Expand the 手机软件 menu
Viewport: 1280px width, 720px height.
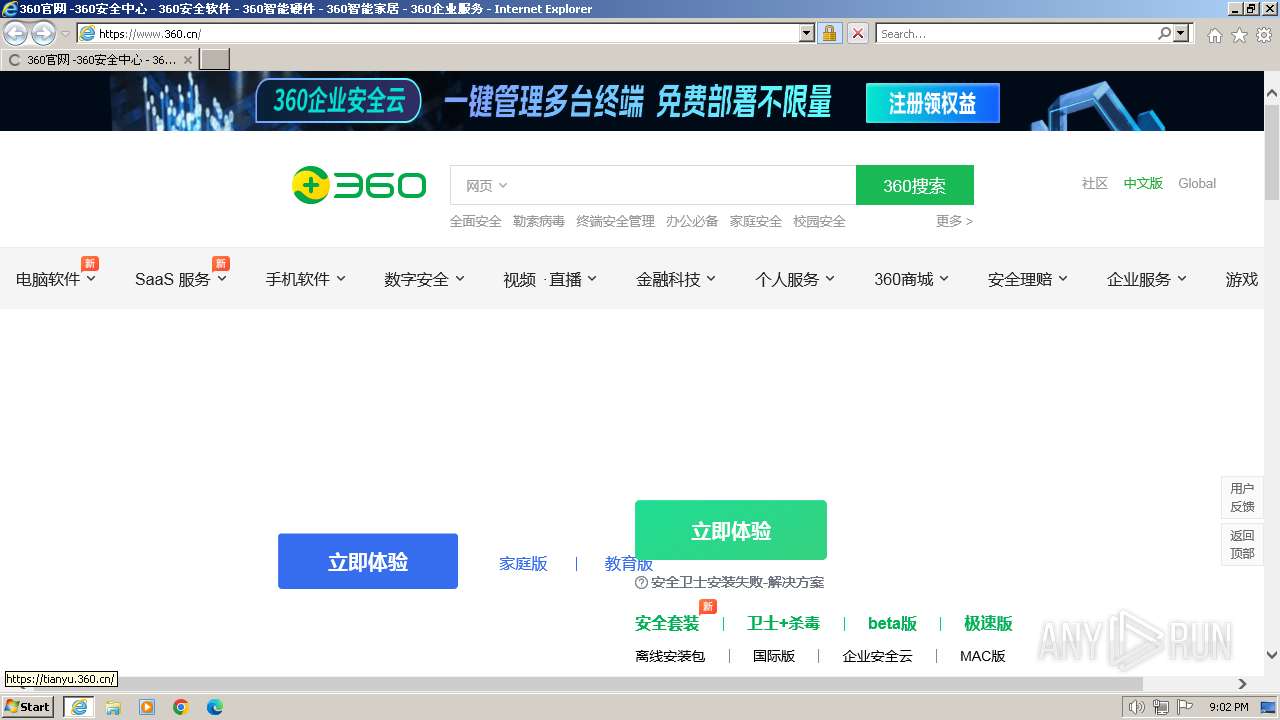pyautogui.click(x=305, y=279)
